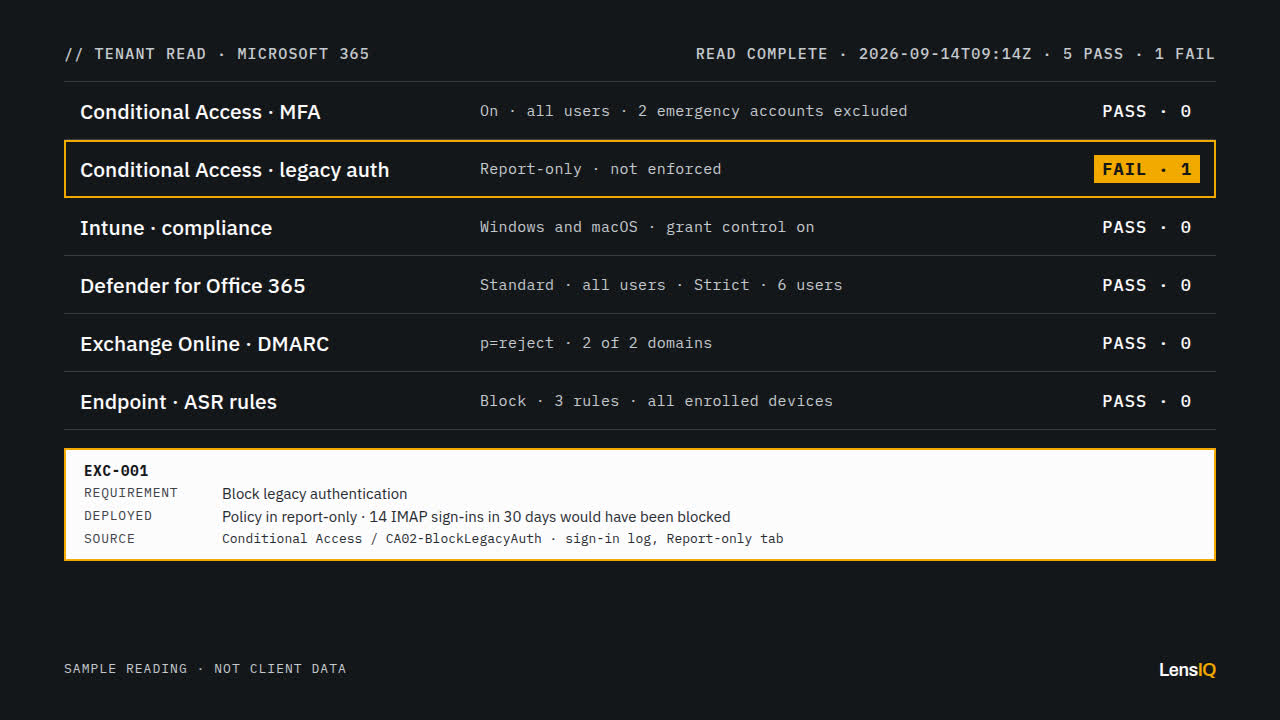Select the "Endpoint · ASR rules" row title
Image resolution: width=1280 pixels, height=720 pixels.
click(178, 402)
